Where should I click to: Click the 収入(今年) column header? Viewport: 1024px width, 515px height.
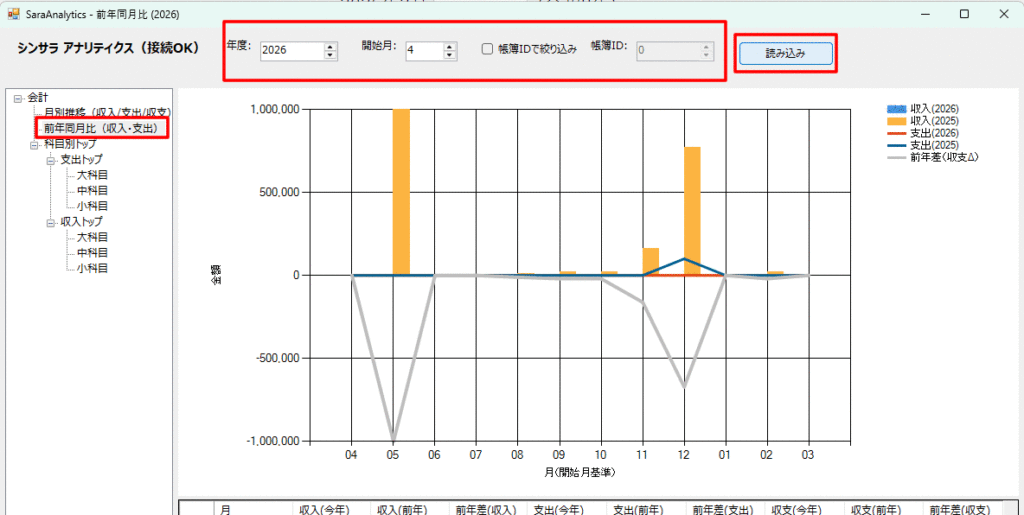click(324, 509)
